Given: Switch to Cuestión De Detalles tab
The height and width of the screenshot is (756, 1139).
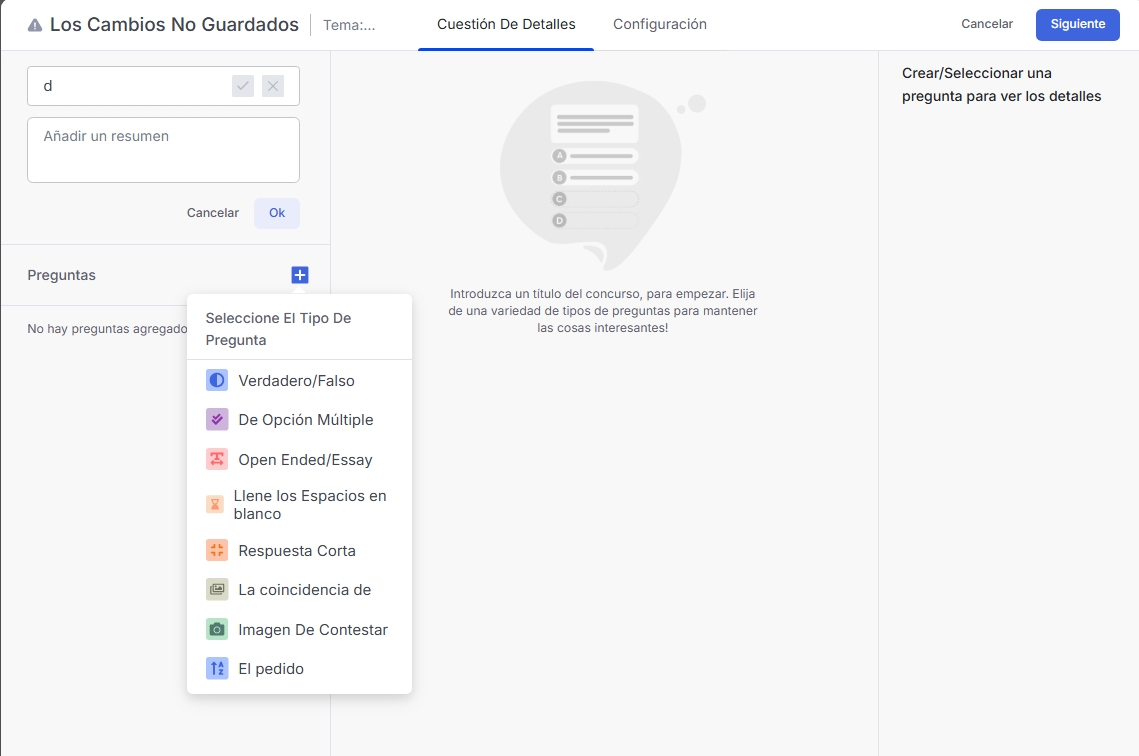Looking at the screenshot, I should click(x=506, y=25).
